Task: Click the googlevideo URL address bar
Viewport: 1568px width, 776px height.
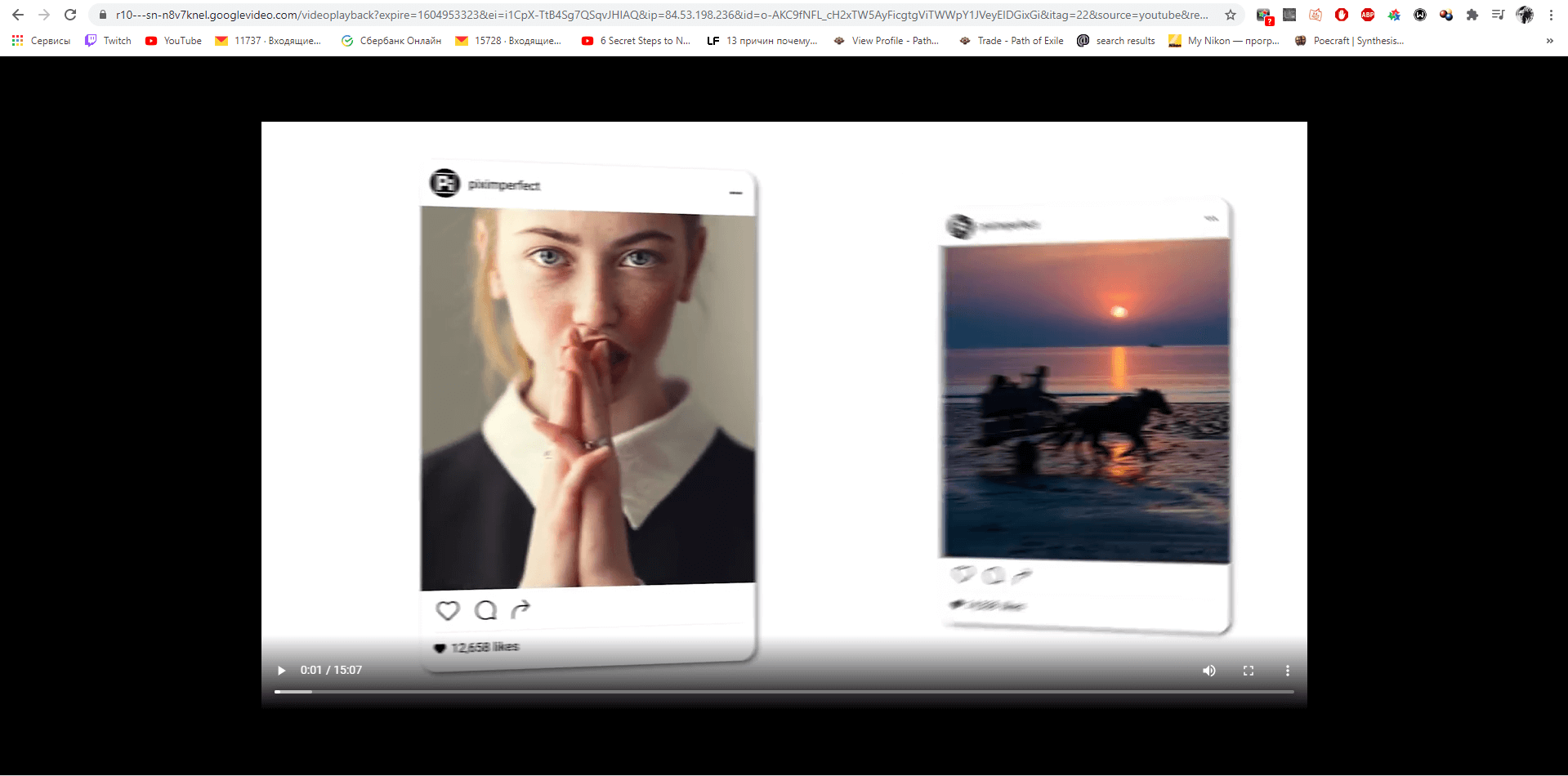Action: (x=662, y=15)
